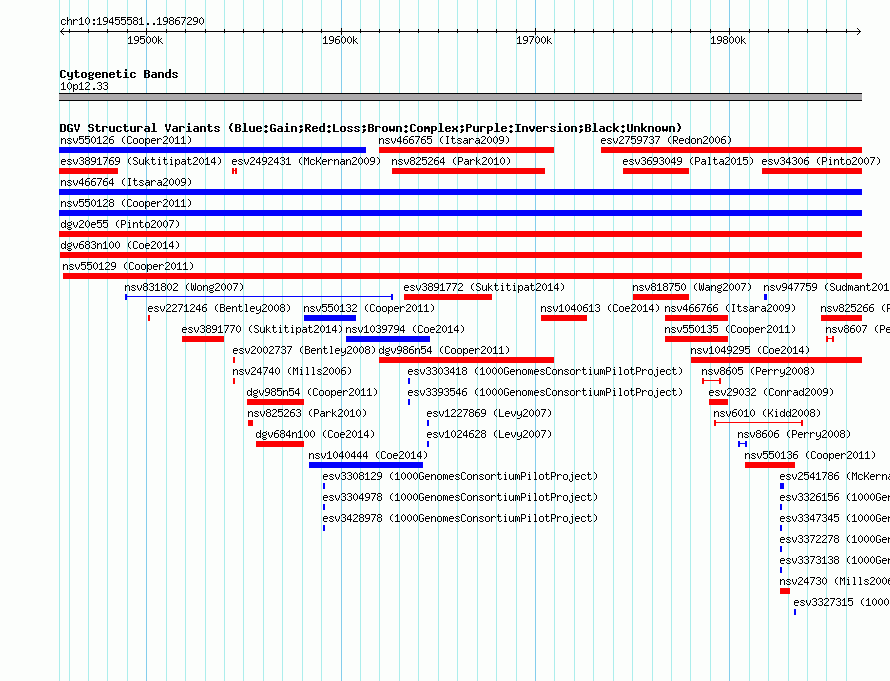Screen dimensions: 890x681
Task: Click the esv3891769 (Suktitipat2014) label
Action: coord(141,161)
